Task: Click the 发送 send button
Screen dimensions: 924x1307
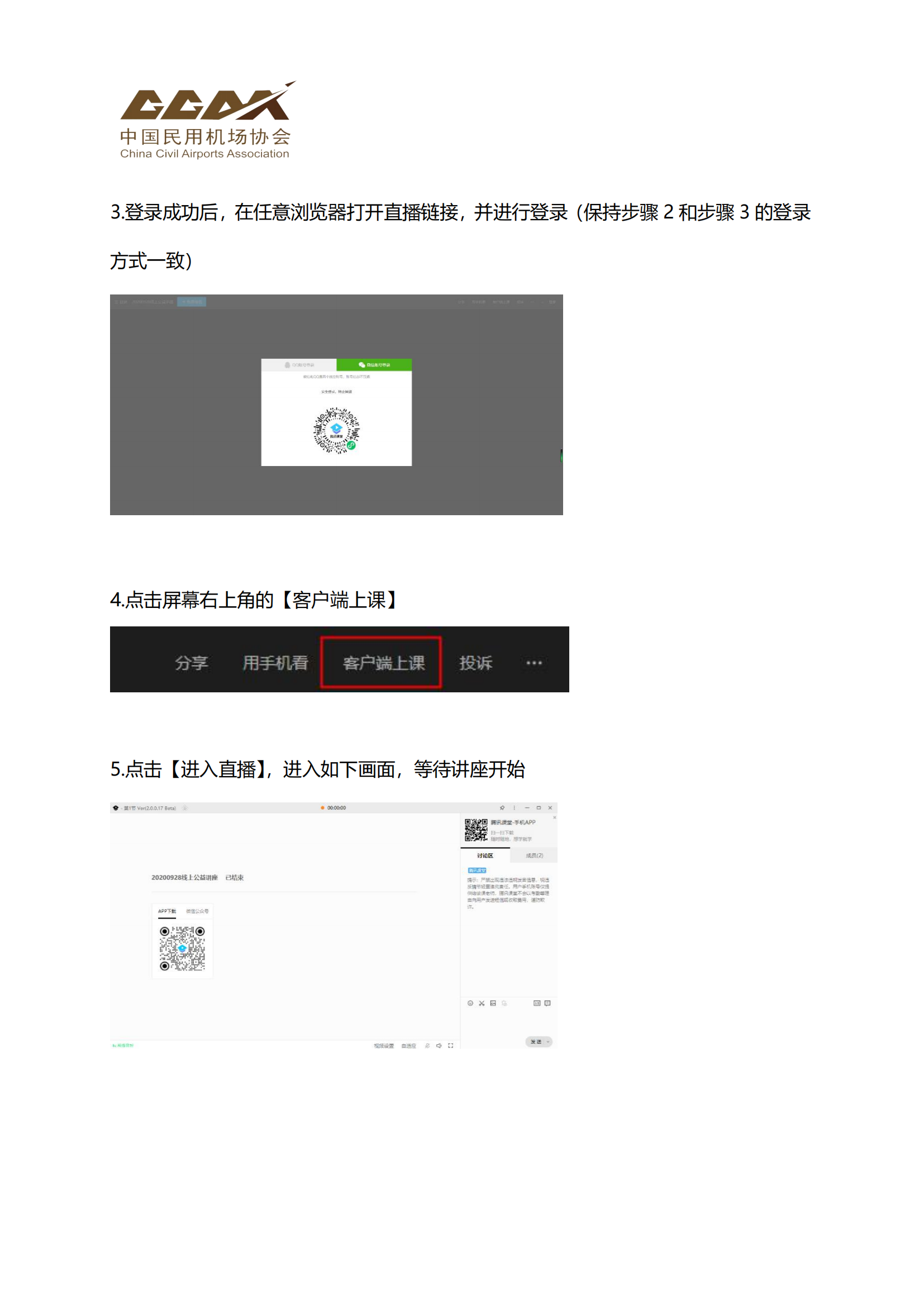Action: tap(535, 1042)
